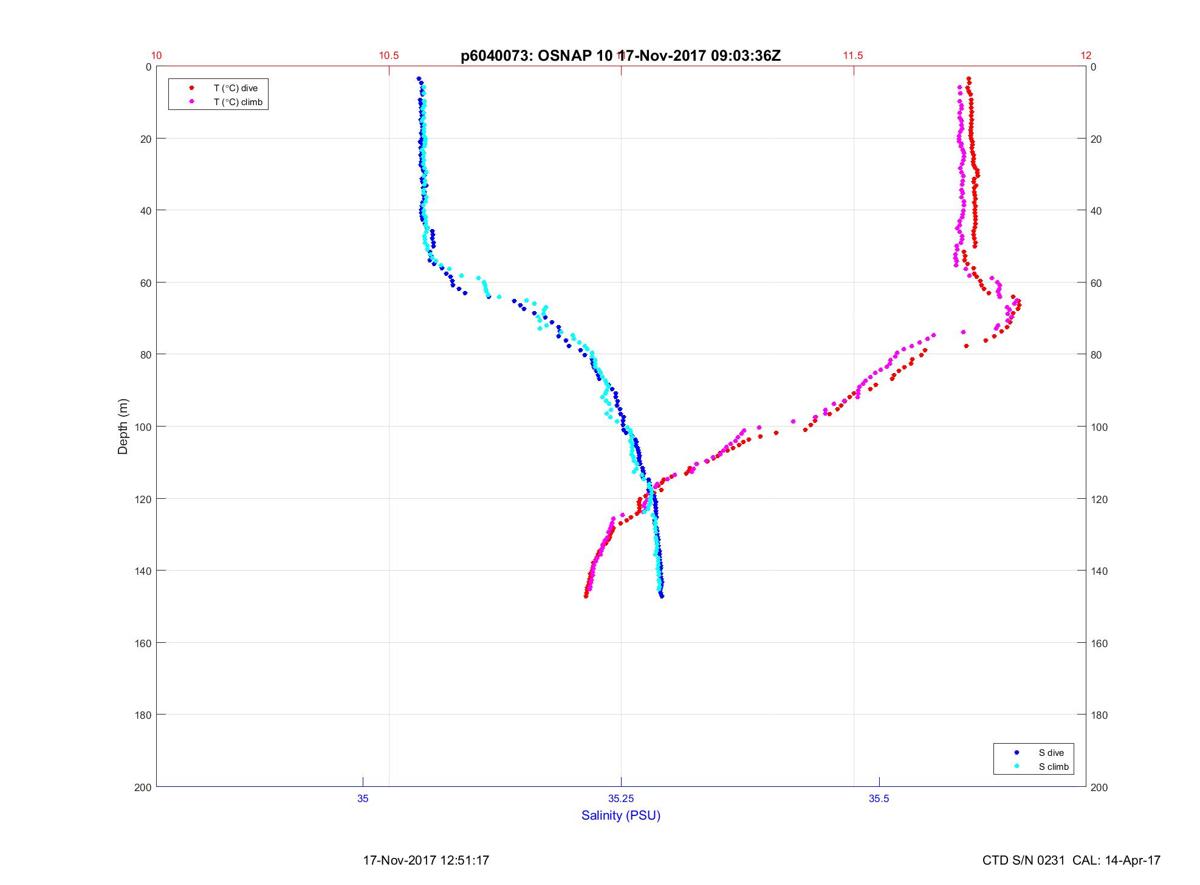Click the left depth tick label 160
Viewport: 1200px width, 885px height.
[x=142, y=643]
